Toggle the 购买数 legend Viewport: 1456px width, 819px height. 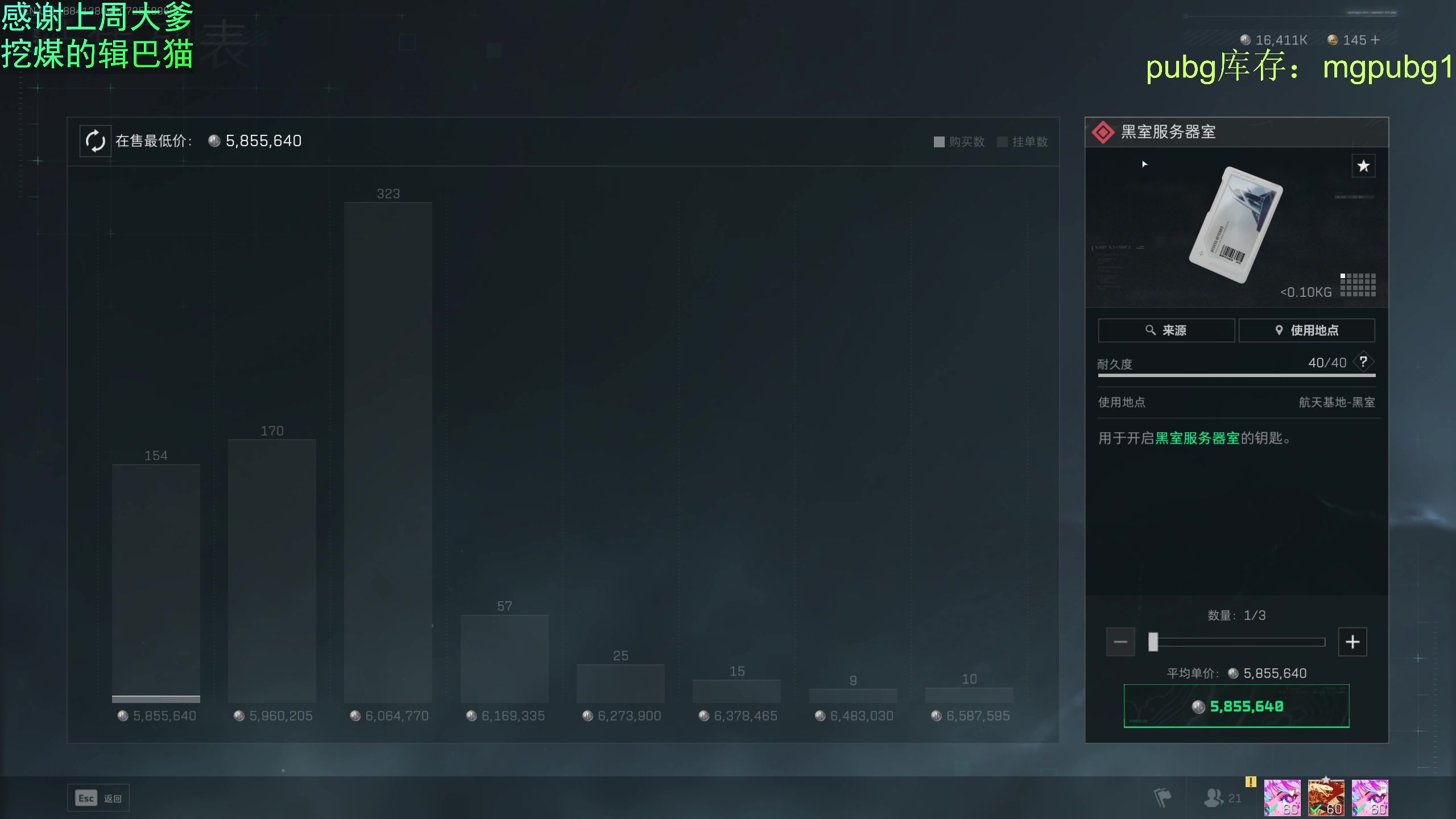(959, 142)
